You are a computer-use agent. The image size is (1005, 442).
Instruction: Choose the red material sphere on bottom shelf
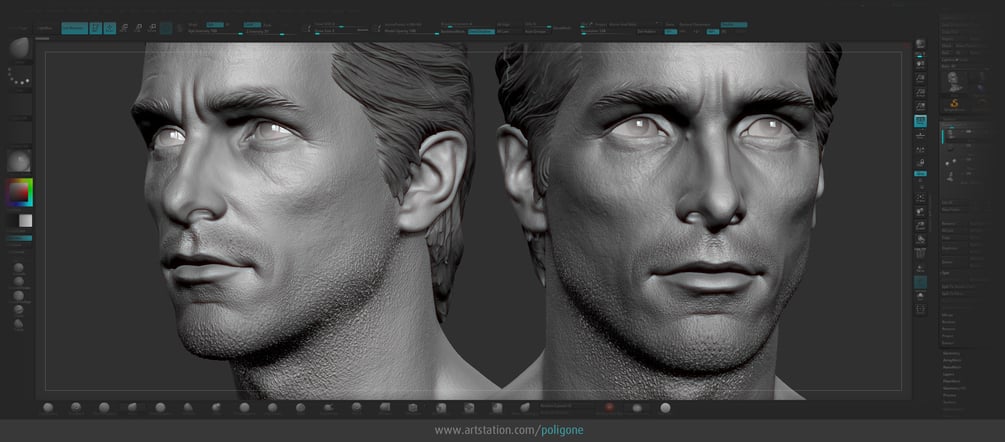coord(610,407)
